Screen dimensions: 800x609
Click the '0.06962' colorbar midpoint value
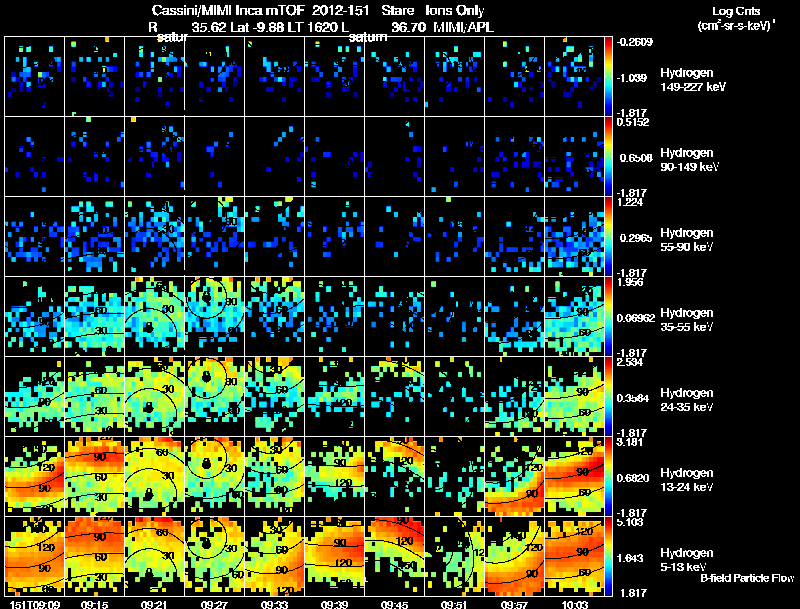click(x=635, y=318)
